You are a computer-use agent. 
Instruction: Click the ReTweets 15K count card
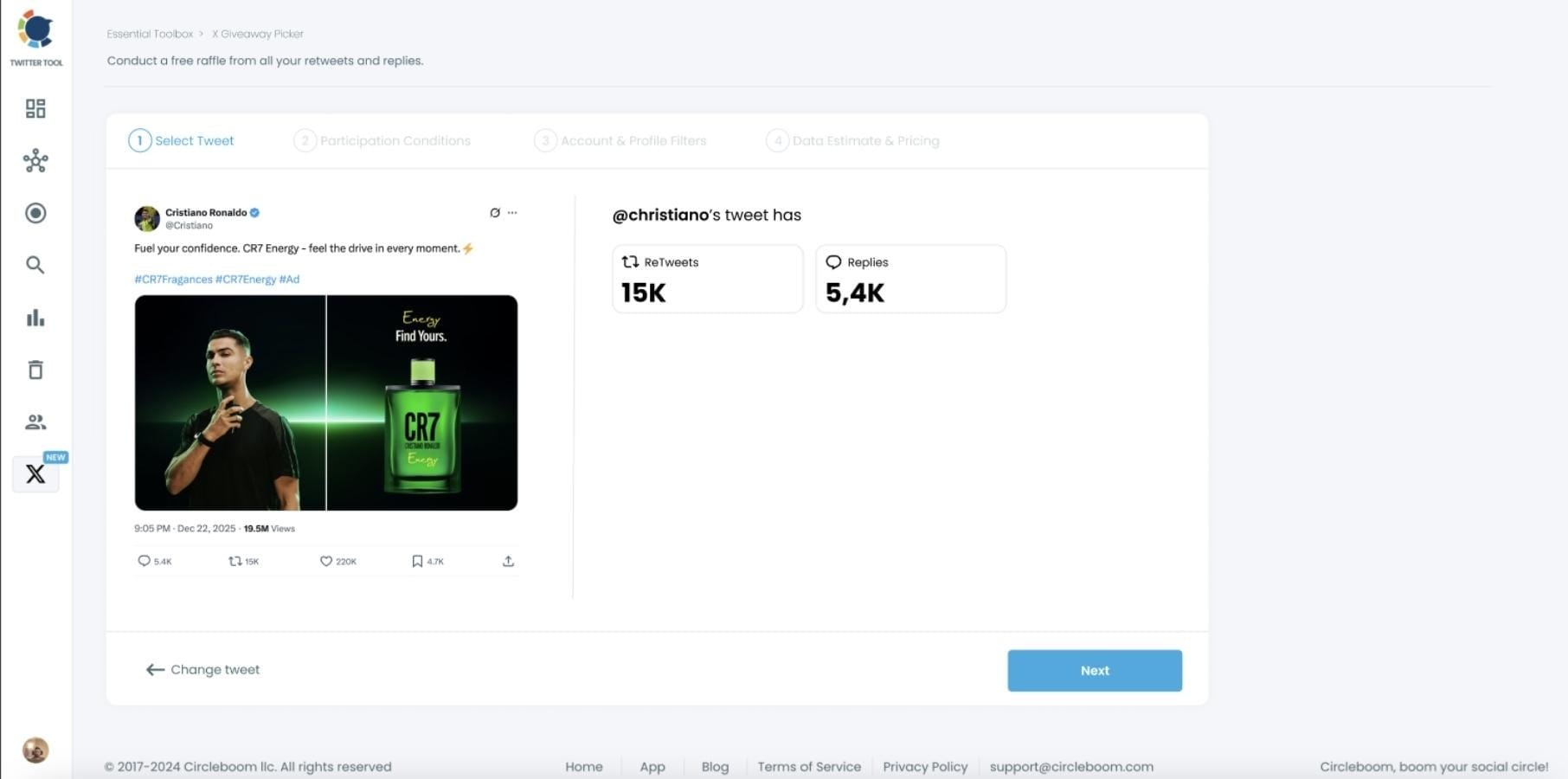[x=708, y=279]
